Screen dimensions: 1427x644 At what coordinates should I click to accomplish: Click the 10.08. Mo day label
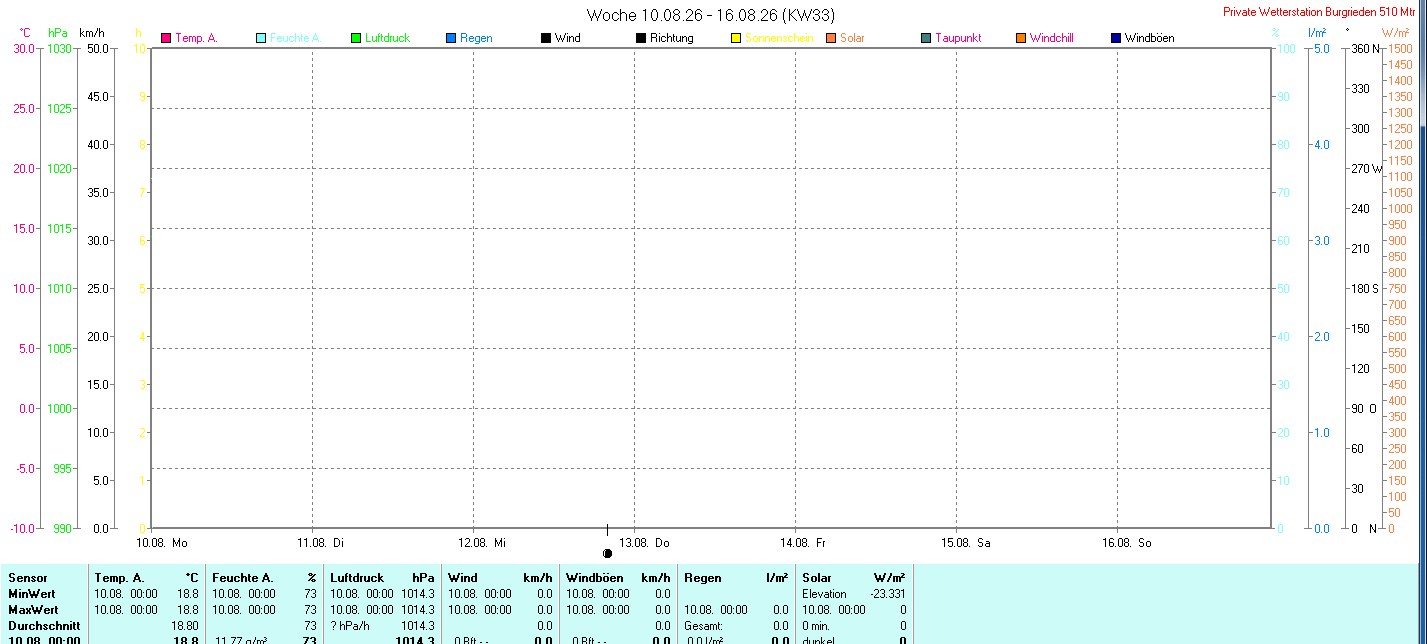[162, 543]
